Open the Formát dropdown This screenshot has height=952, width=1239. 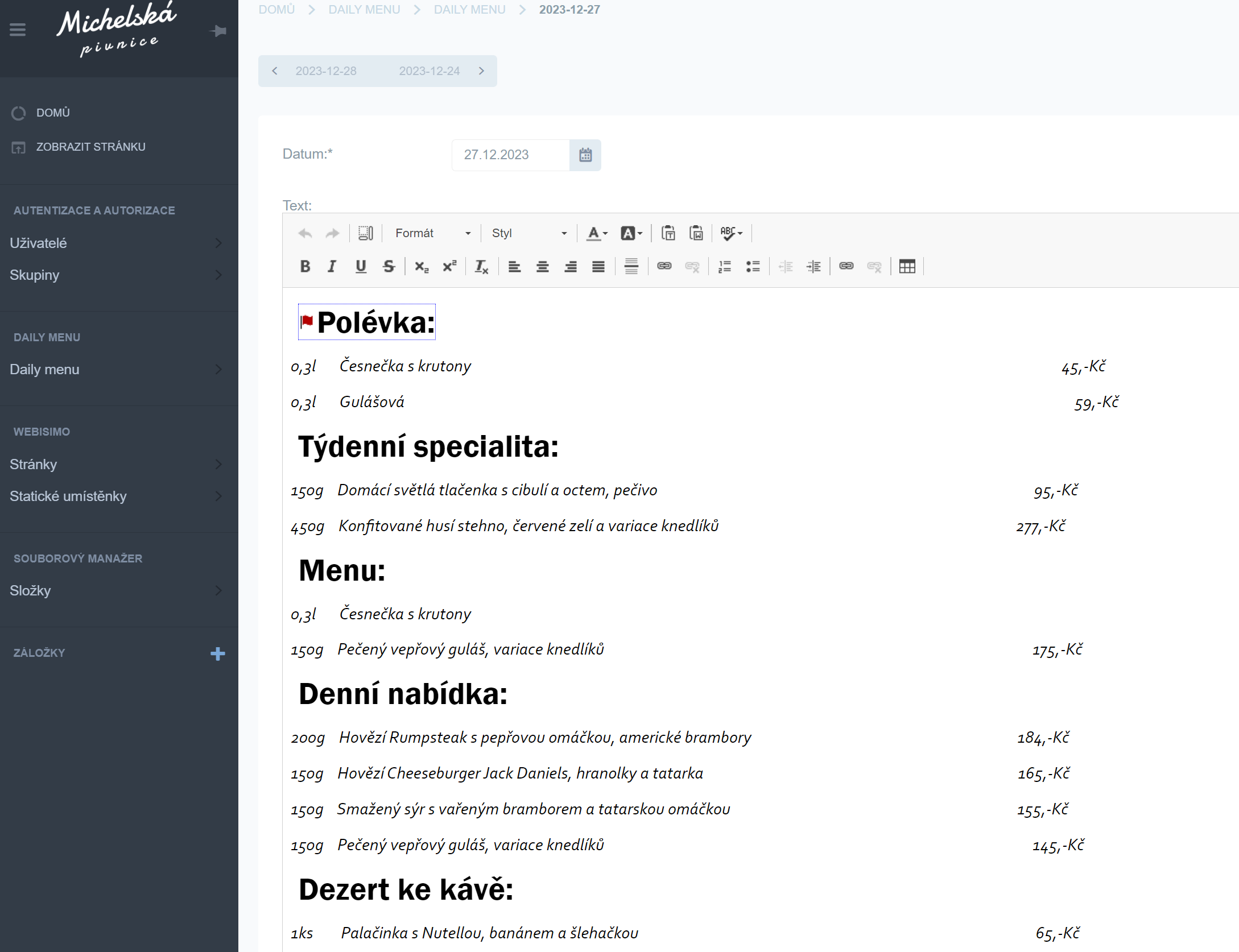[432, 233]
